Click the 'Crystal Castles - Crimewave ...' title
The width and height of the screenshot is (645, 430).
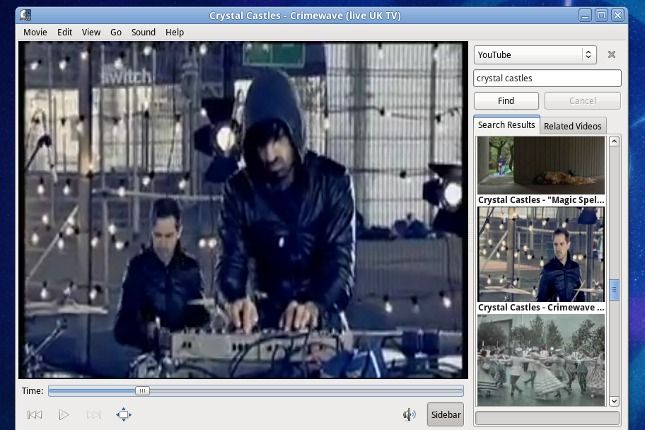541,307
